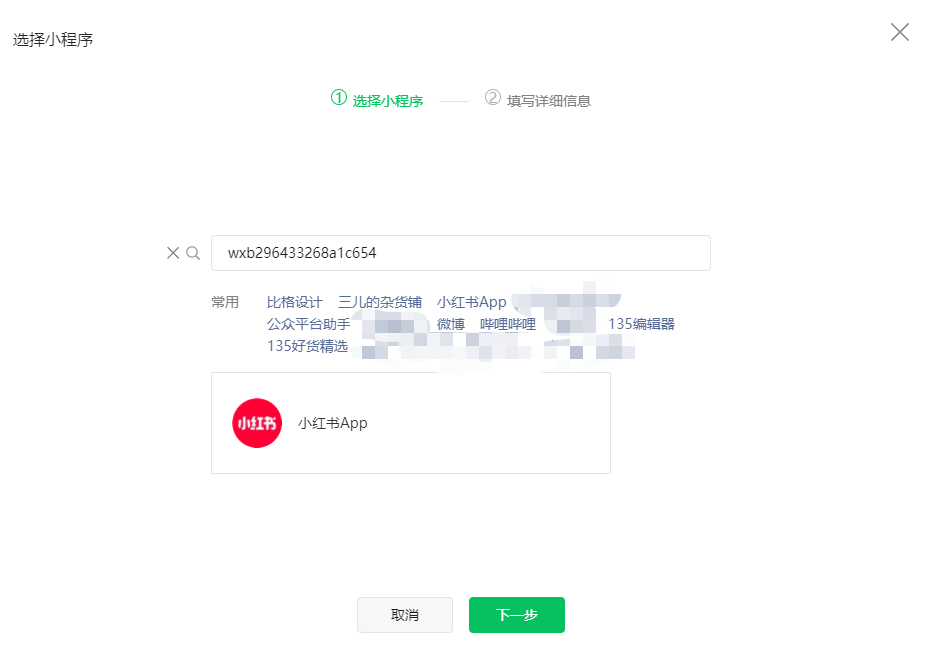930x661 pixels.
Task: Choose the 135编辑器 link
Action: pyautogui.click(x=641, y=324)
